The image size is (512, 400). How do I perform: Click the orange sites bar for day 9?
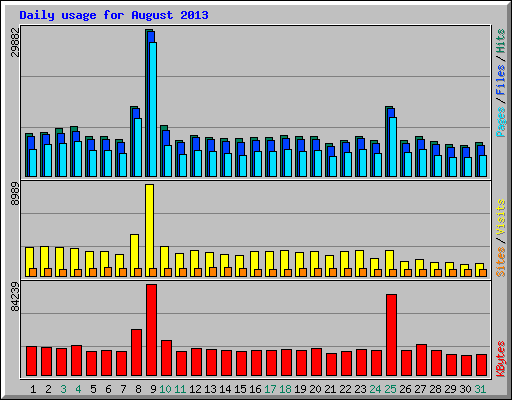coord(153,272)
